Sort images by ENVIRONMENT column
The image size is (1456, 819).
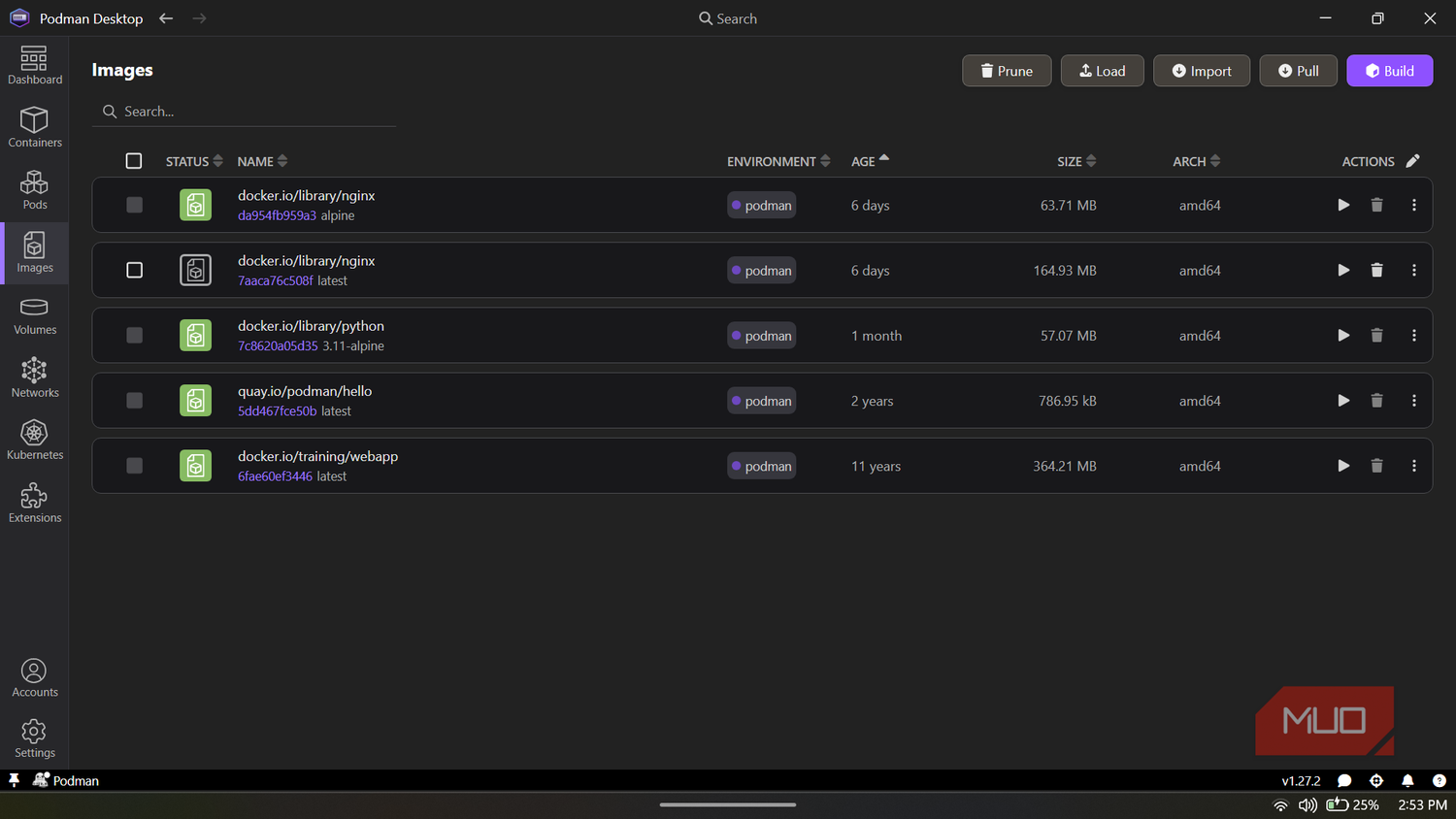tap(778, 161)
